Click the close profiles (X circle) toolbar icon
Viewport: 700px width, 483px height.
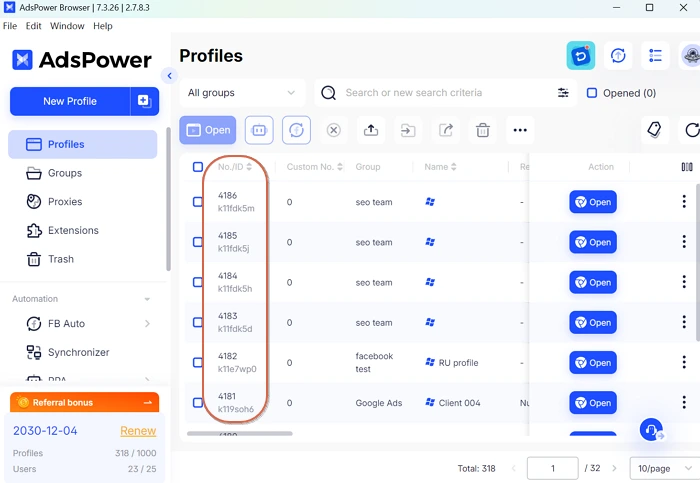click(333, 130)
